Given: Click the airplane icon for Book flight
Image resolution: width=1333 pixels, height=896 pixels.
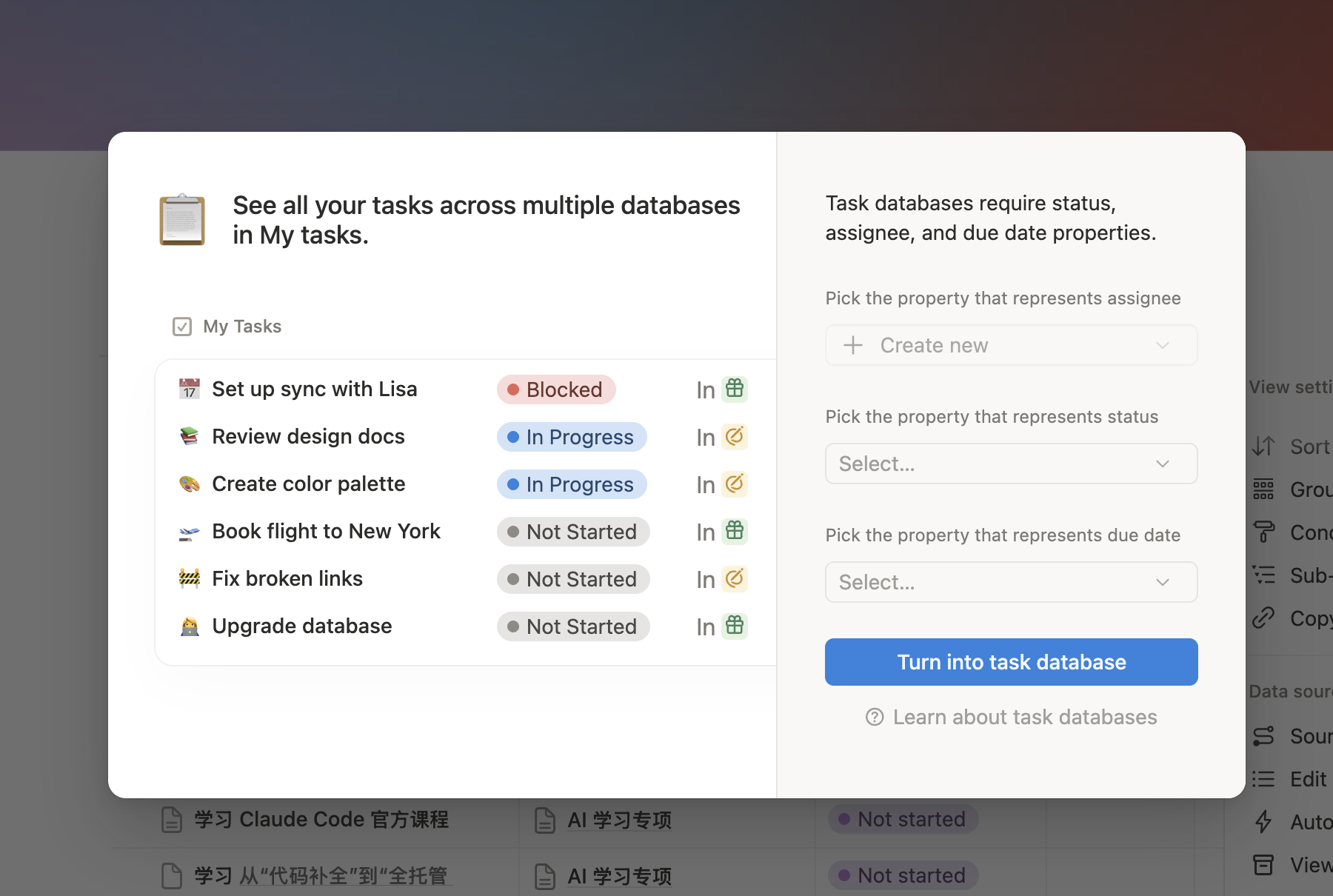Looking at the screenshot, I should tap(190, 532).
